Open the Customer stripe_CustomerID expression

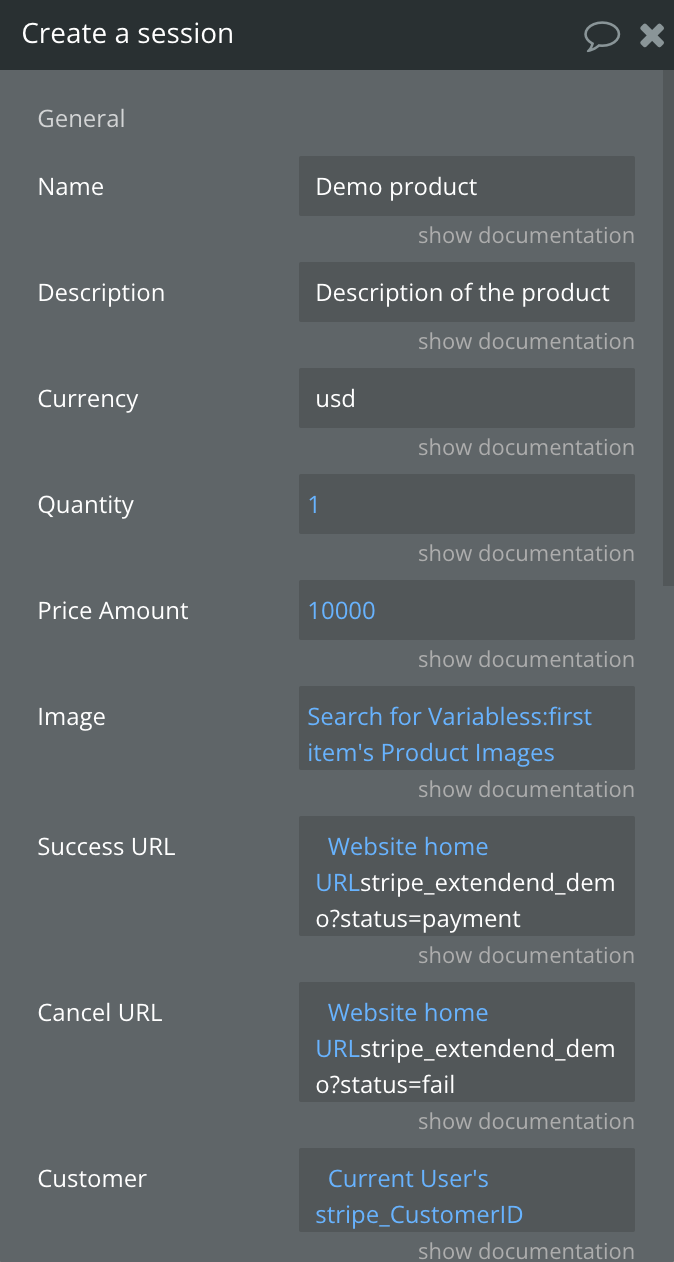pos(467,1190)
